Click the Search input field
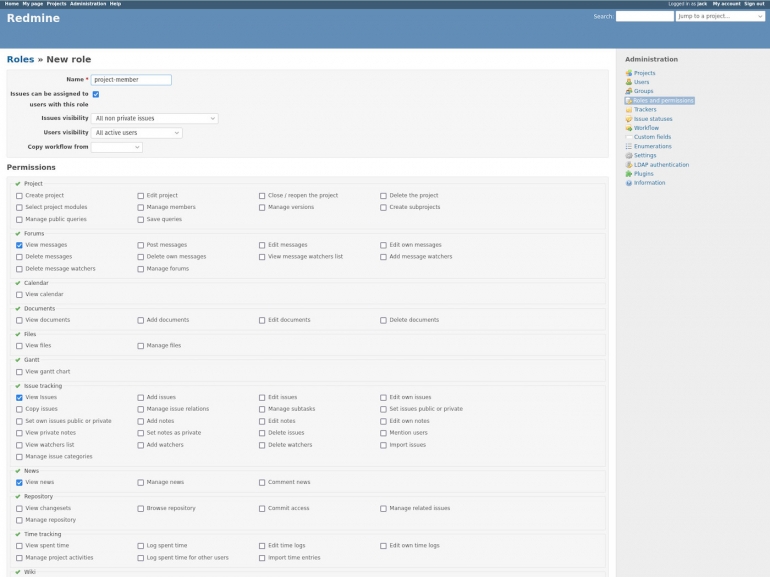 645,16
